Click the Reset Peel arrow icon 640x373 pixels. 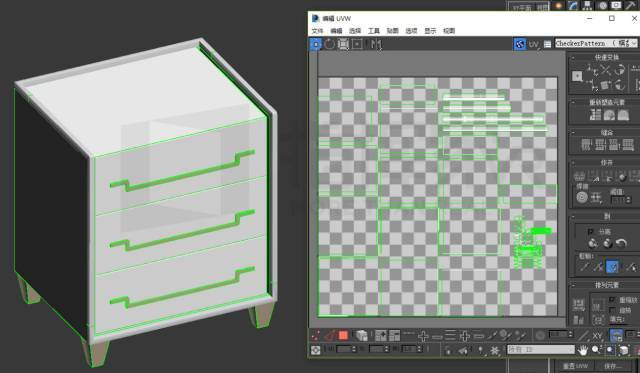point(621,244)
